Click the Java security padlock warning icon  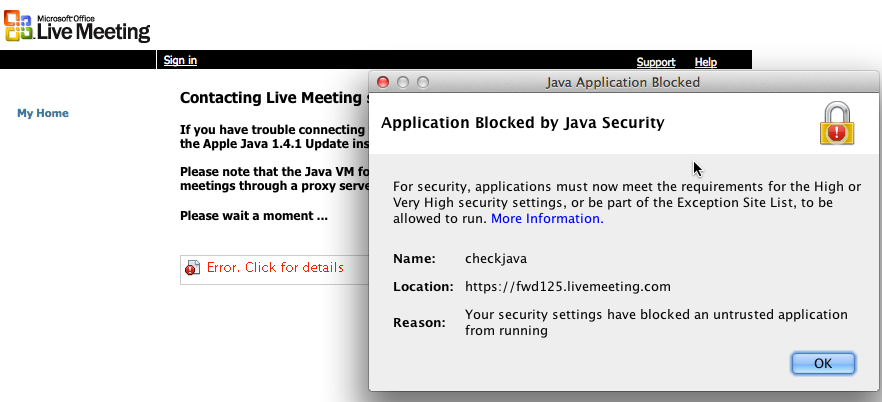pyautogui.click(x=837, y=124)
